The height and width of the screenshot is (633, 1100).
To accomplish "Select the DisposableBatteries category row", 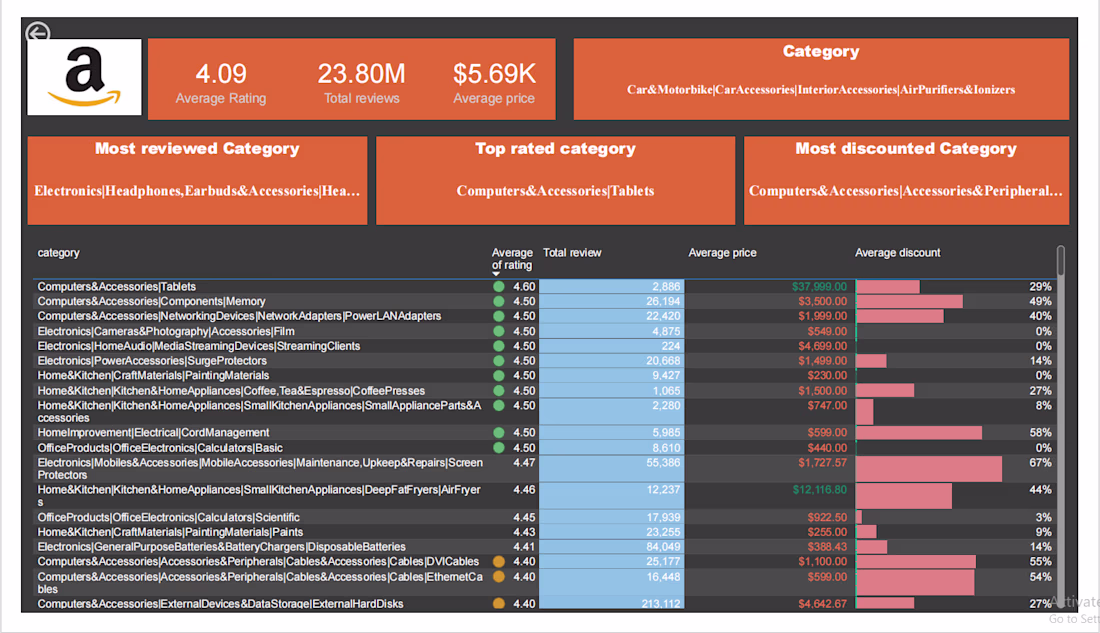I will pyautogui.click(x=544, y=547).
